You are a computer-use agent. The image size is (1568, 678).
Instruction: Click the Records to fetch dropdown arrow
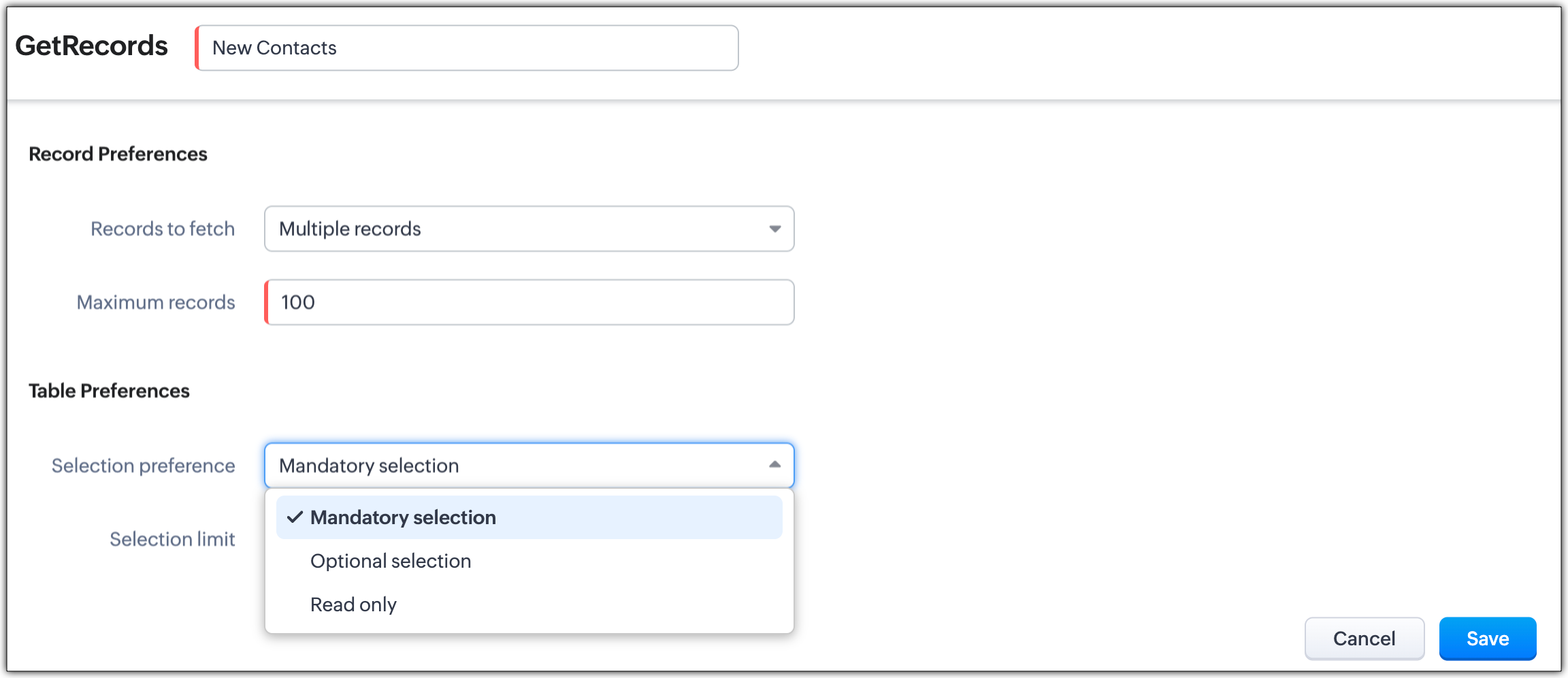(x=774, y=229)
